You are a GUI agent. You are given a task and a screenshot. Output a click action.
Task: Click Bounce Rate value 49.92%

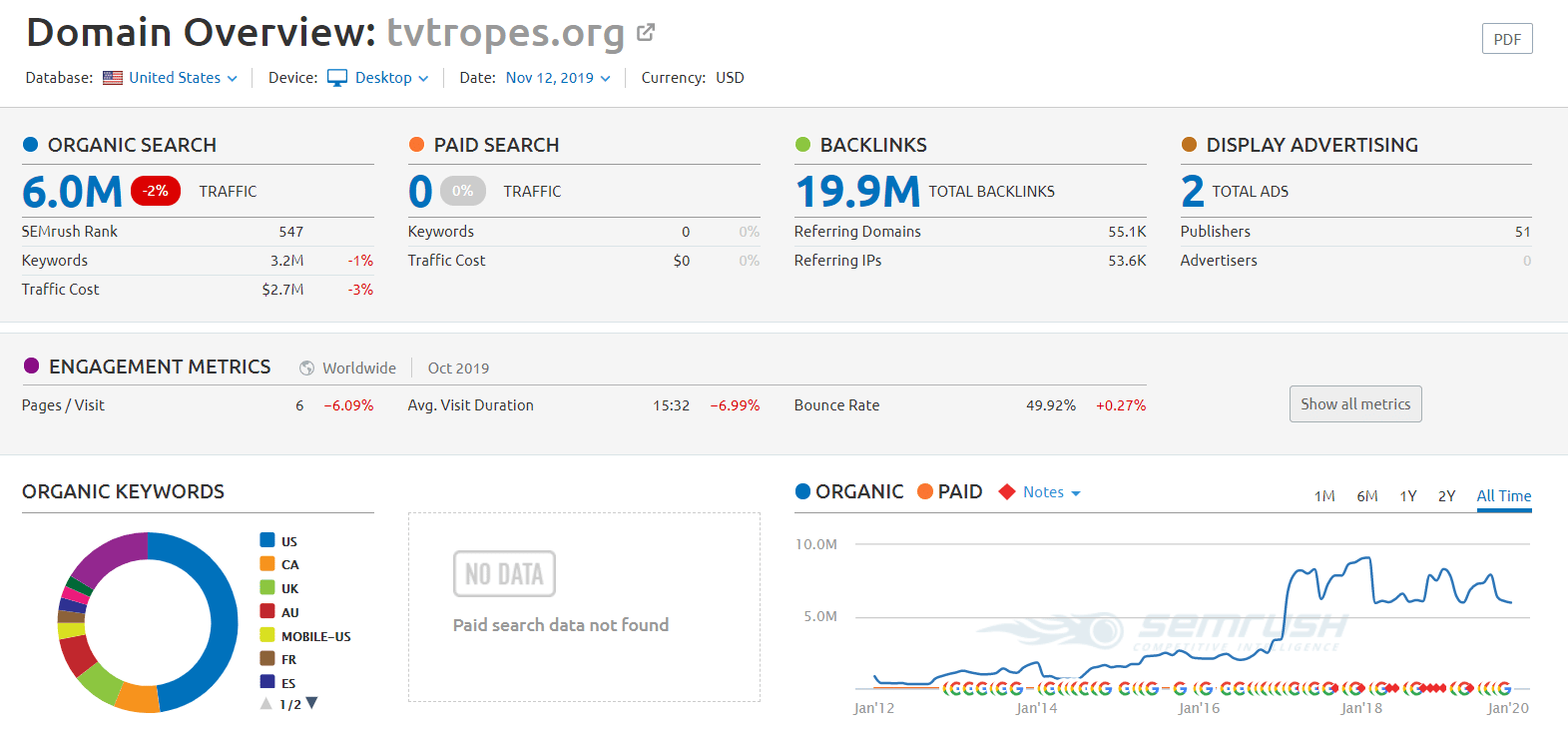pos(1051,405)
